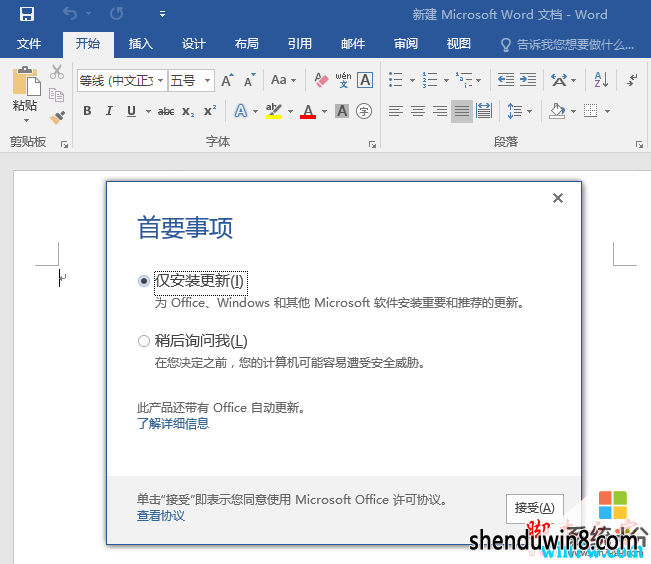Select the Format Painter brush
The image size is (651, 564).
[x=57, y=118]
